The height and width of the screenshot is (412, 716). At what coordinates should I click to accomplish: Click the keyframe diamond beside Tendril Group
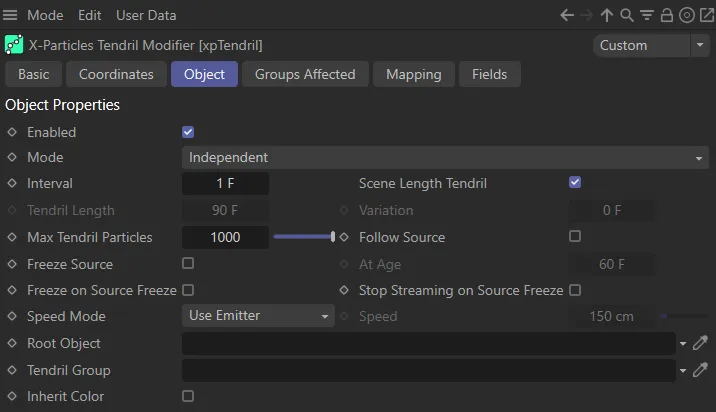(12, 370)
